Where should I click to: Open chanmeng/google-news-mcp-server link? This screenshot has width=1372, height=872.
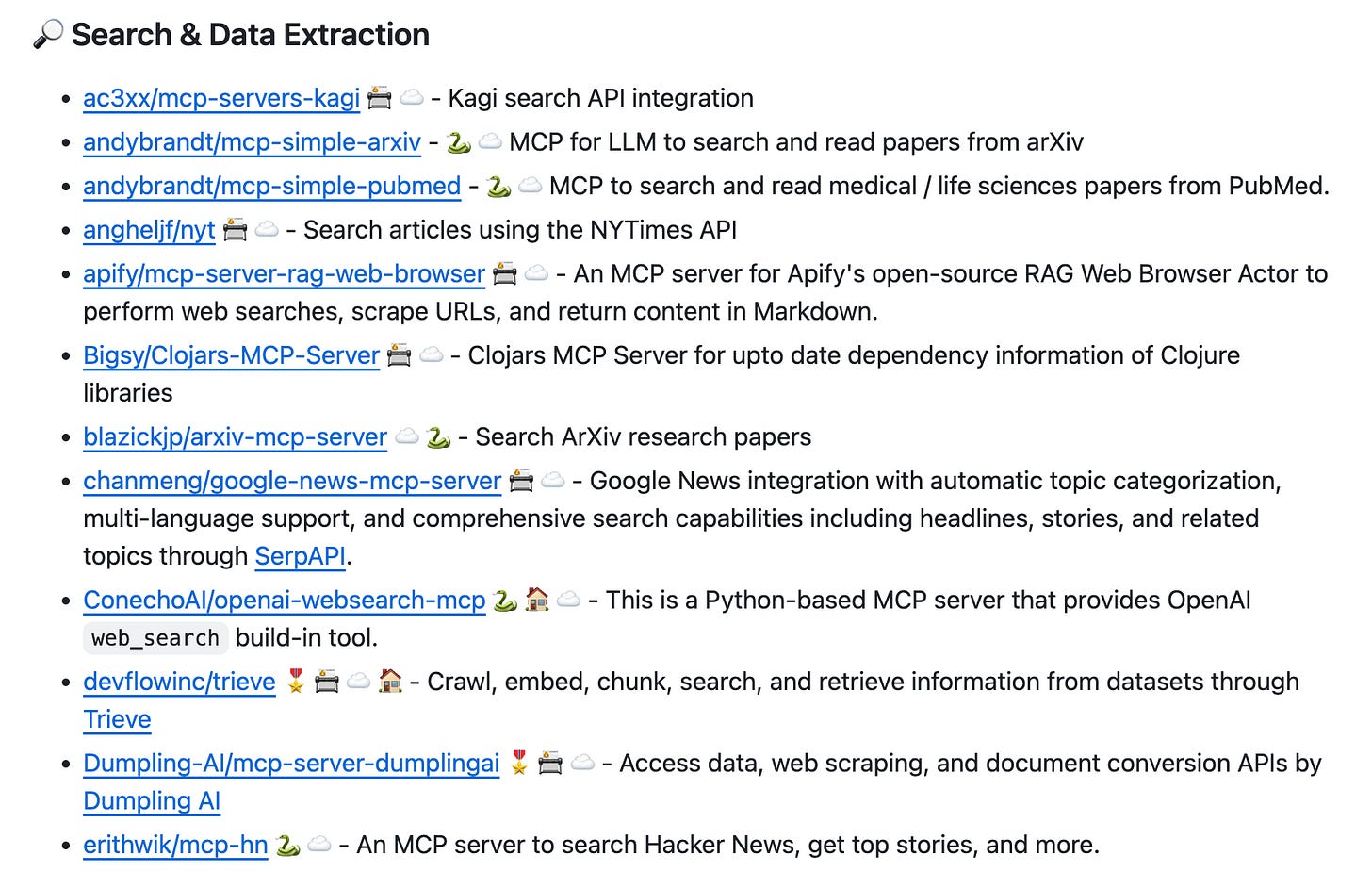[292, 481]
